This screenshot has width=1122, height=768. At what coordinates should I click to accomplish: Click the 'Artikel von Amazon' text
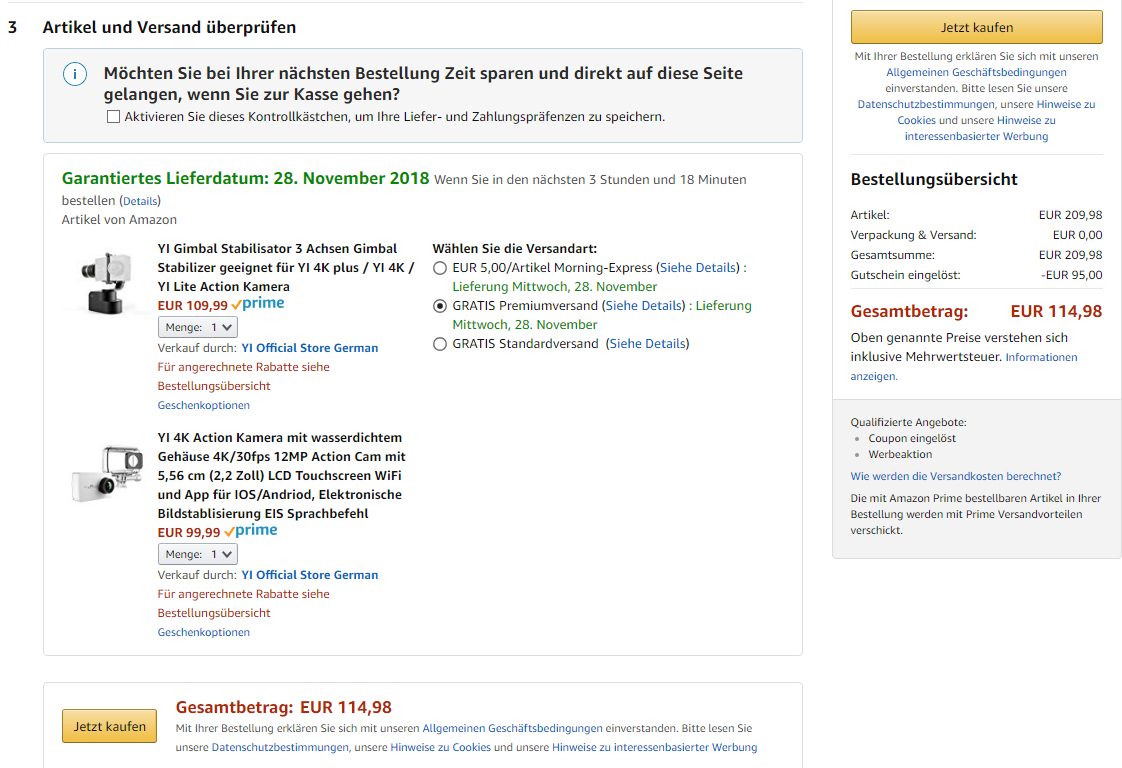119,220
